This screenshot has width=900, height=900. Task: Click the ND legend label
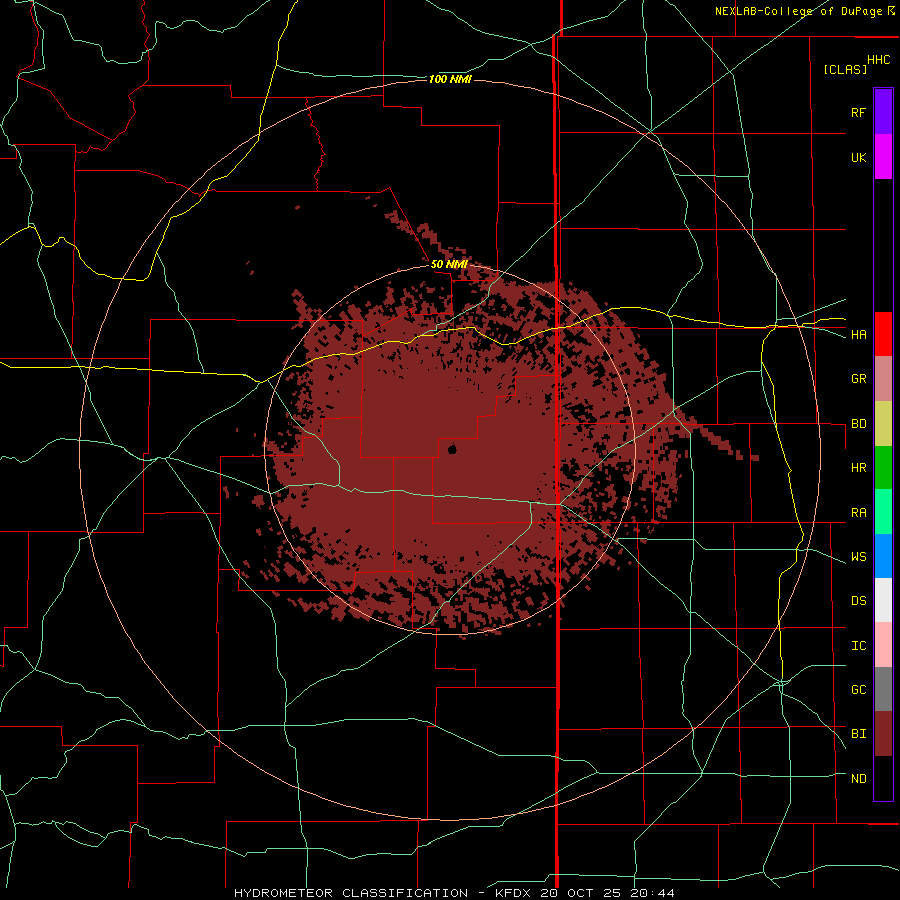pos(858,779)
